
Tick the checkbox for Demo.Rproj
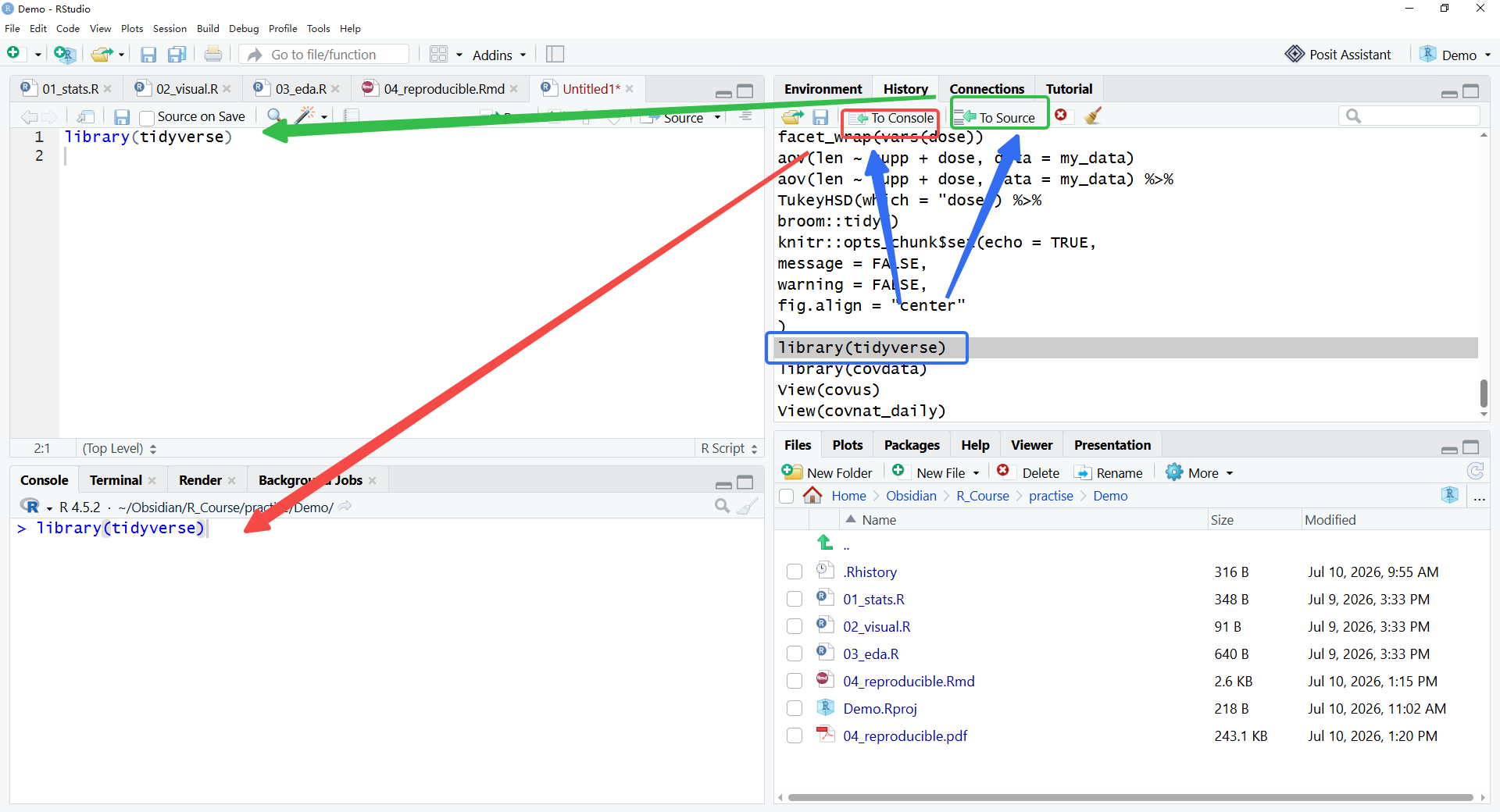point(795,708)
